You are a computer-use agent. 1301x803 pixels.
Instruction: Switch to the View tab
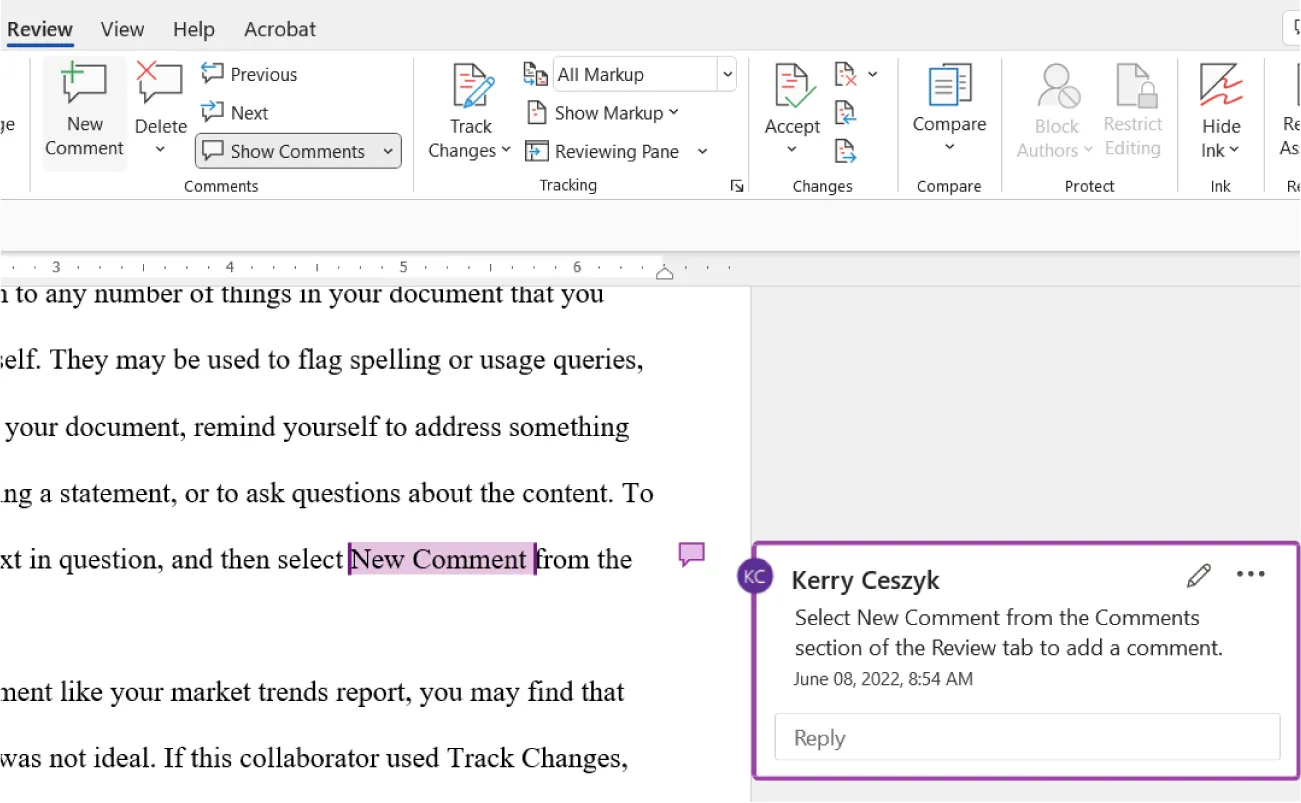click(122, 29)
